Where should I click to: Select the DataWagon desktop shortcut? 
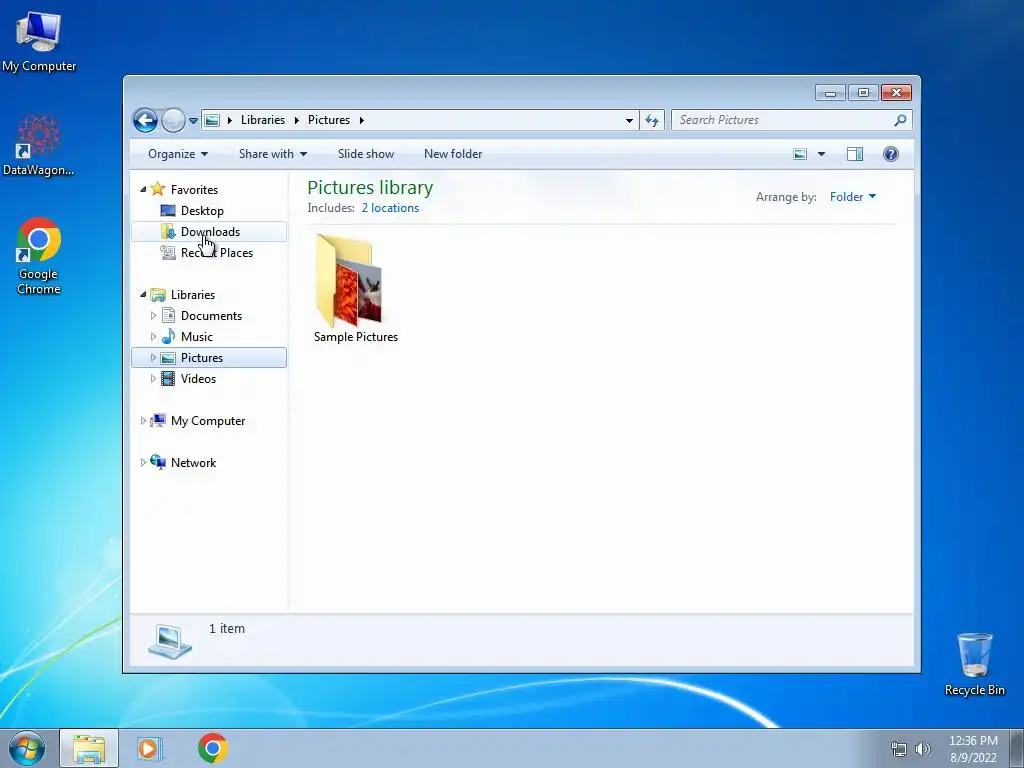pyautogui.click(x=39, y=146)
